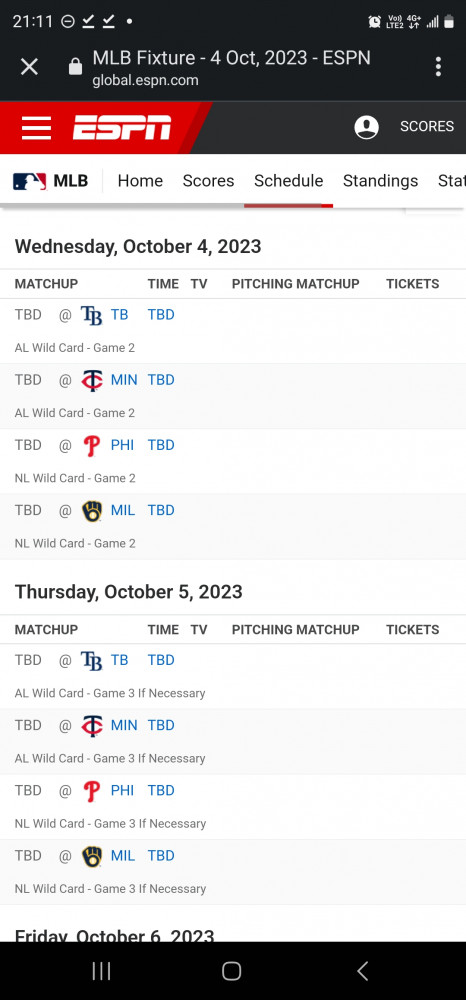Tap the padlock site security icon

[x=75, y=67]
